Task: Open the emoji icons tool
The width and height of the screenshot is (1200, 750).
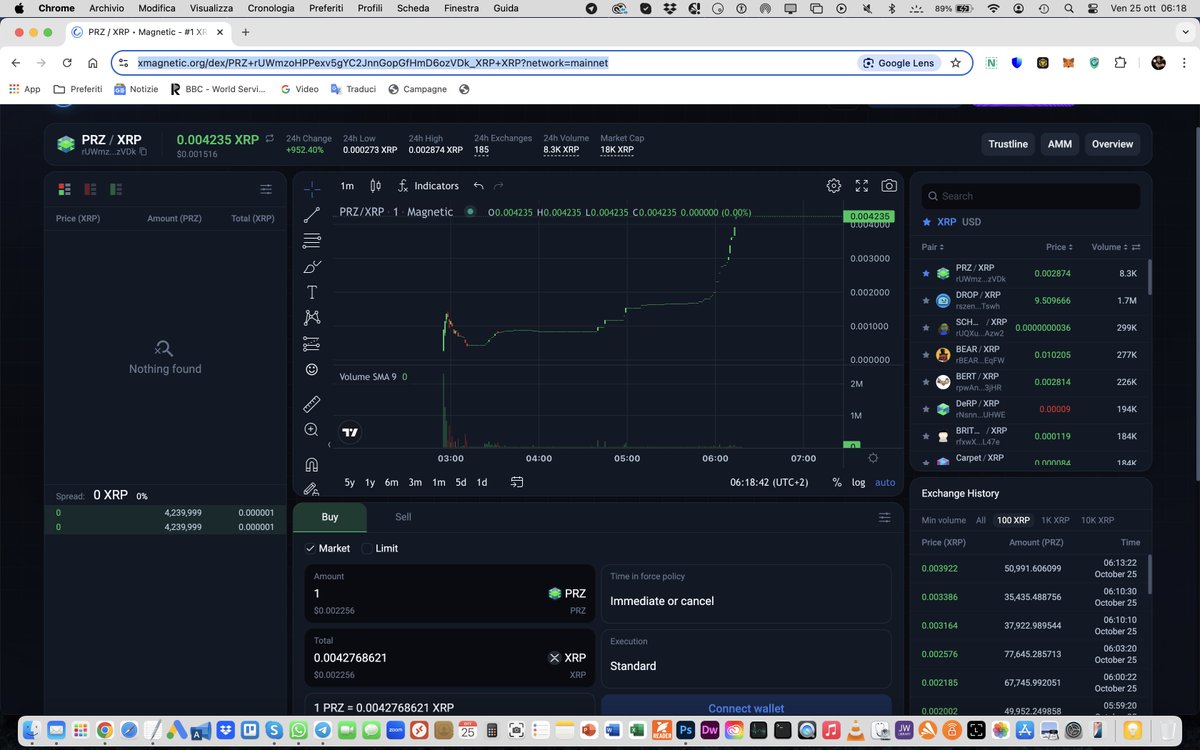Action: coord(312,370)
